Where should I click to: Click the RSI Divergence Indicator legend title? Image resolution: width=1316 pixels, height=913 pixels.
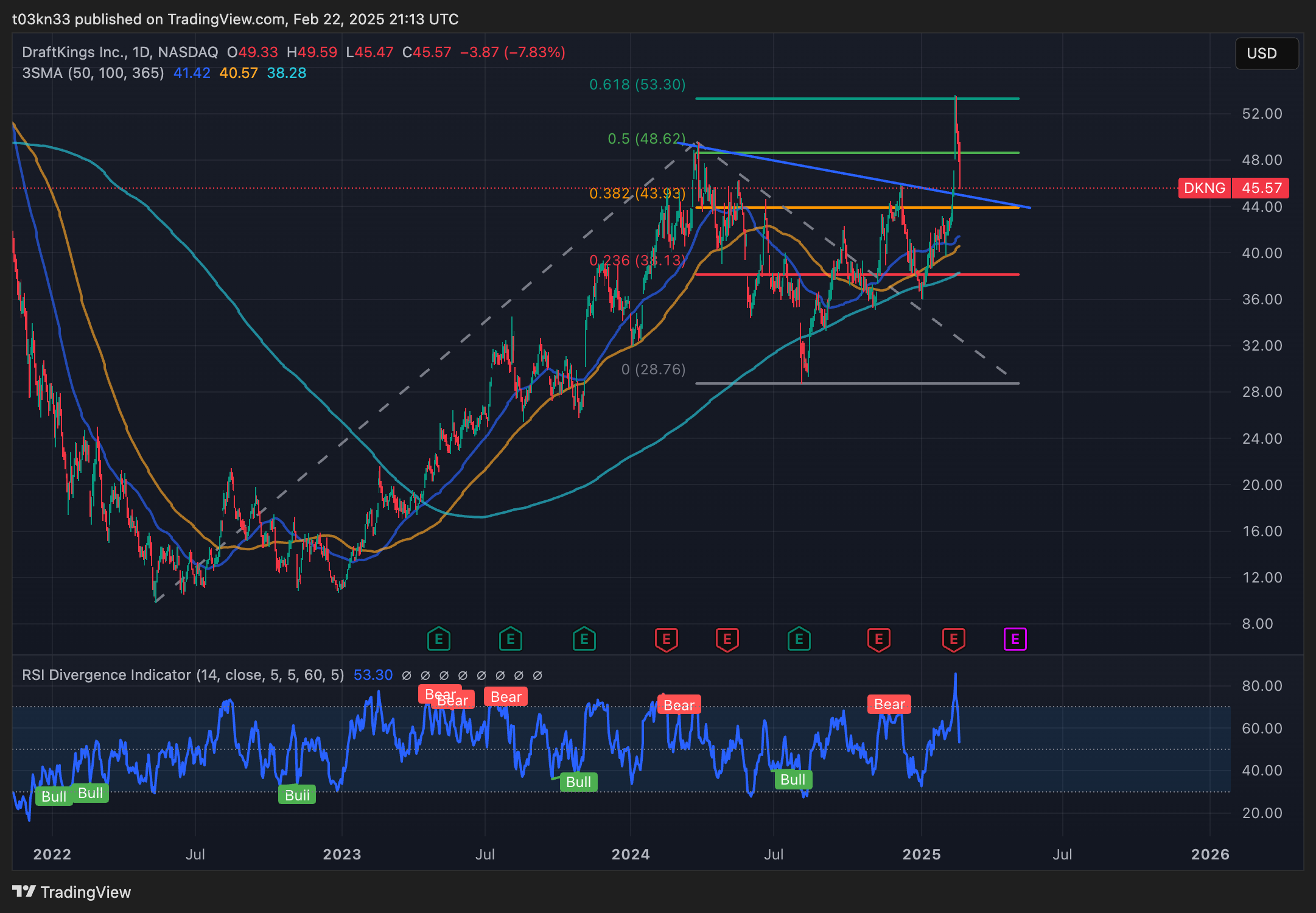coord(183,675)
